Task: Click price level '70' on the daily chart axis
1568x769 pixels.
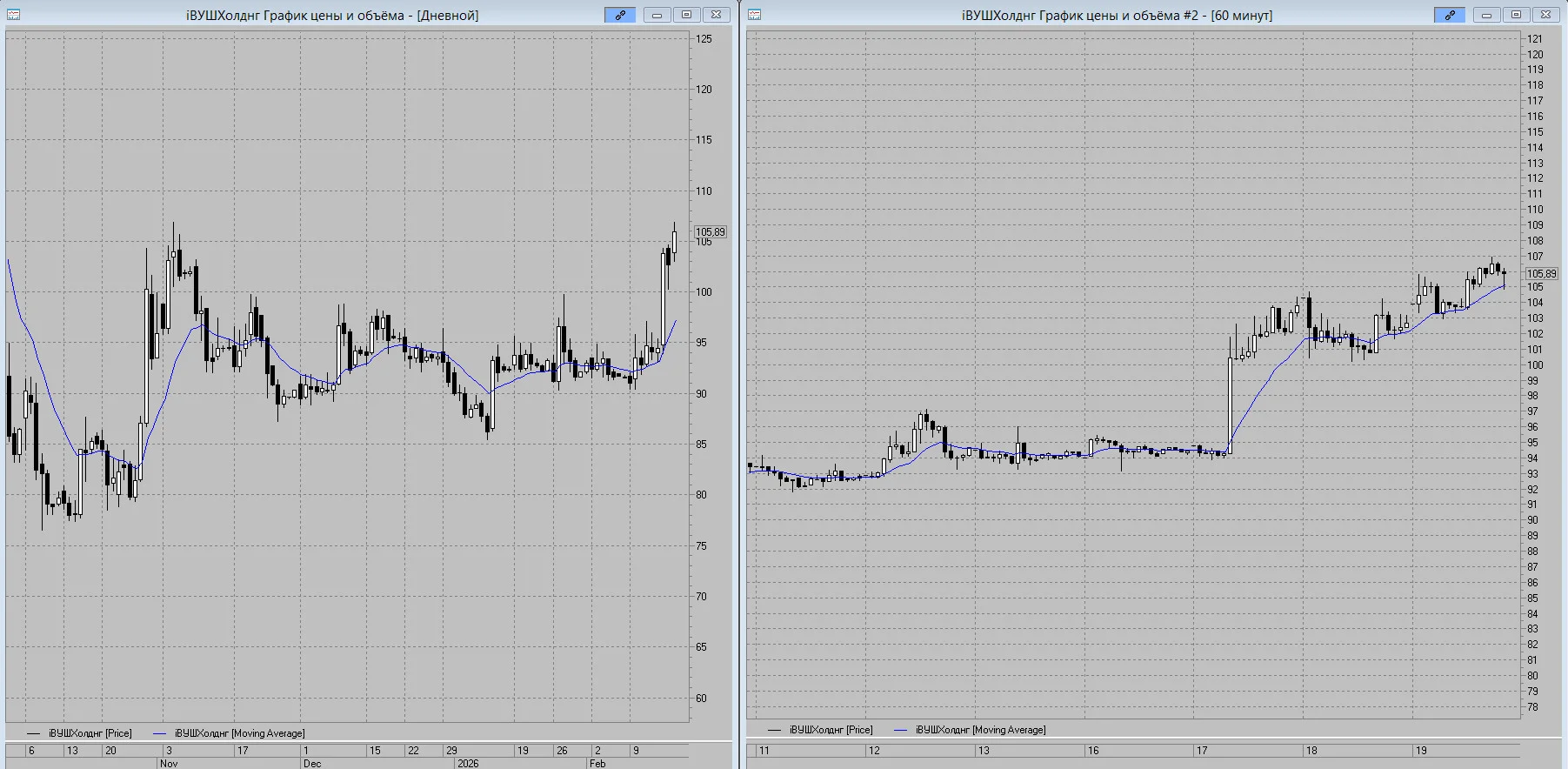Action: [x=701, y=597]
